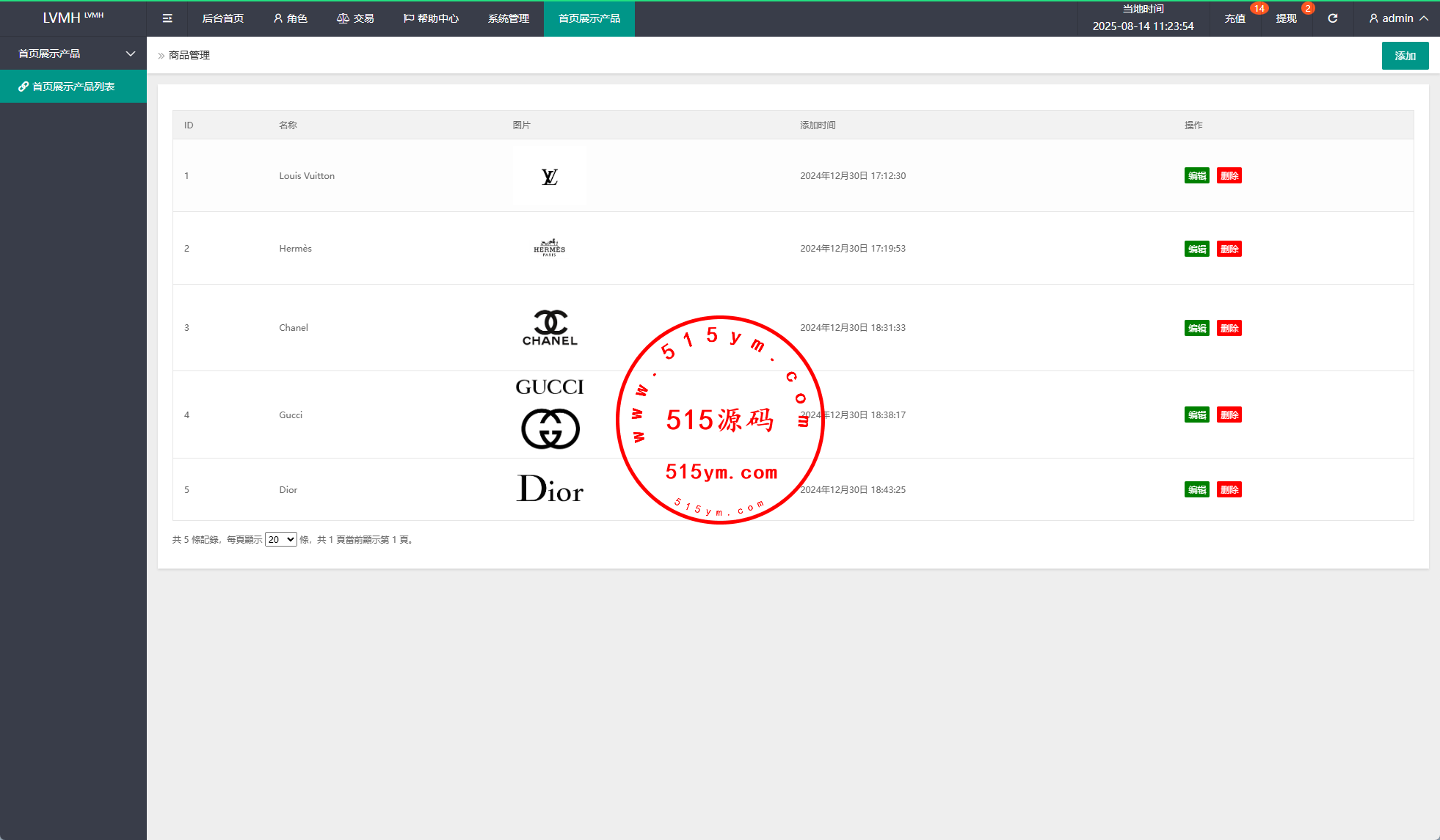The height and width of the screenshot is (840, 1440).
Task: Click the admin user icon
Action: point(1373,18)
